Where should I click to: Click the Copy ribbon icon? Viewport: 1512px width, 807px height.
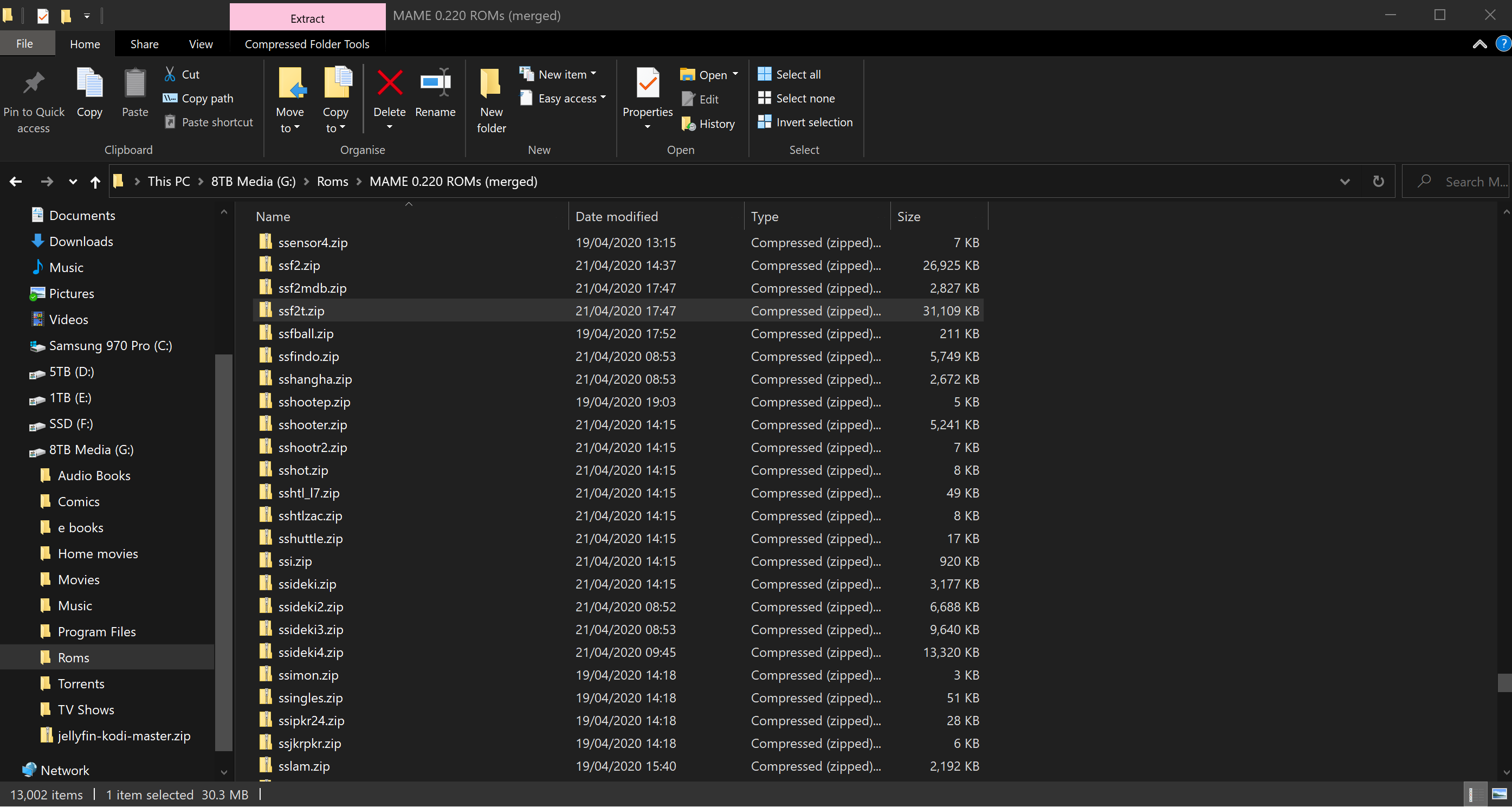[89, 83]
